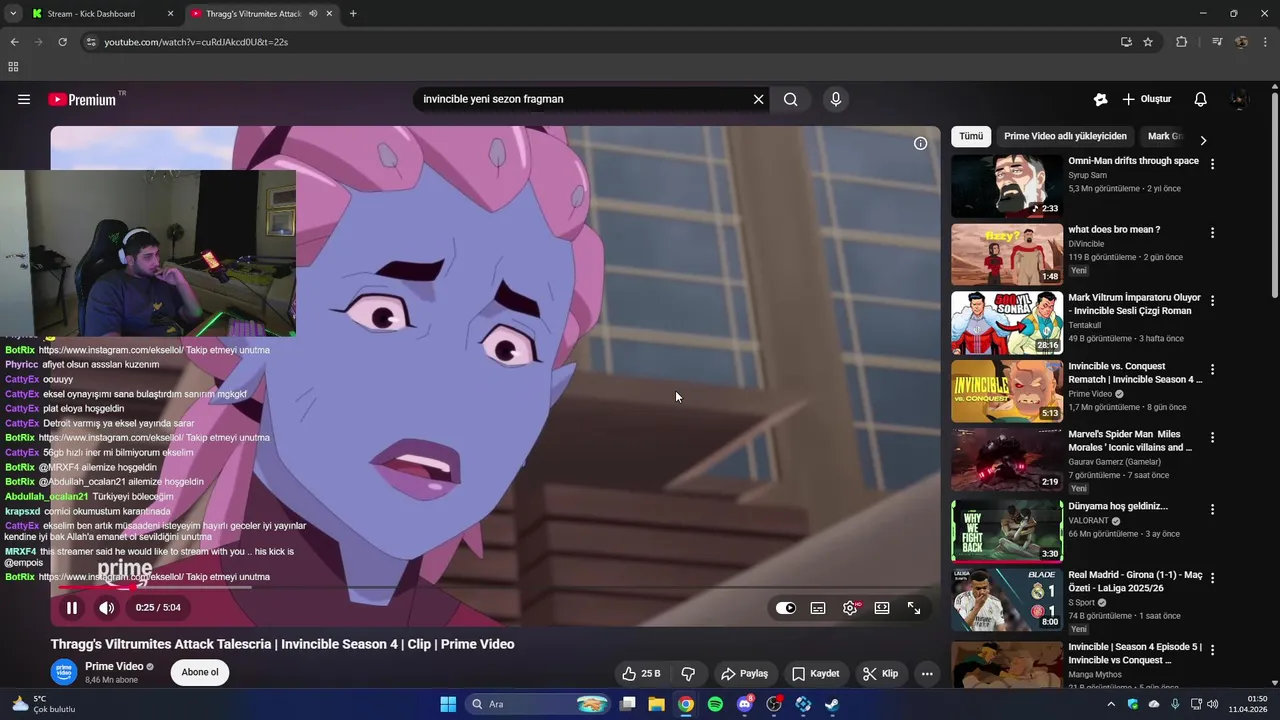Select the Tümü filter chip
1280x720 pixels.
coord(971,136)
